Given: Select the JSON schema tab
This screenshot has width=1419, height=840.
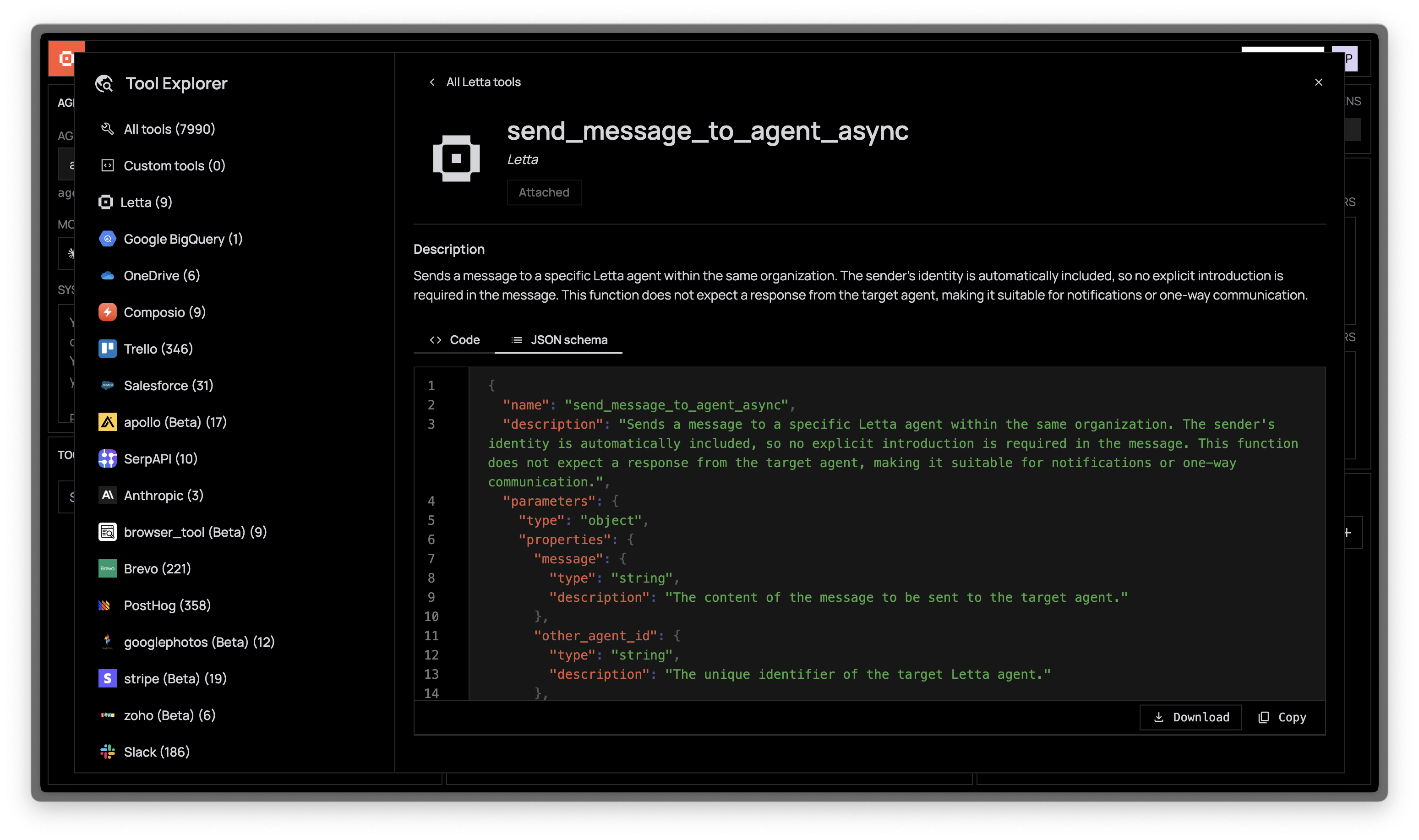Looking at the screenshot, I should [559, 340].
